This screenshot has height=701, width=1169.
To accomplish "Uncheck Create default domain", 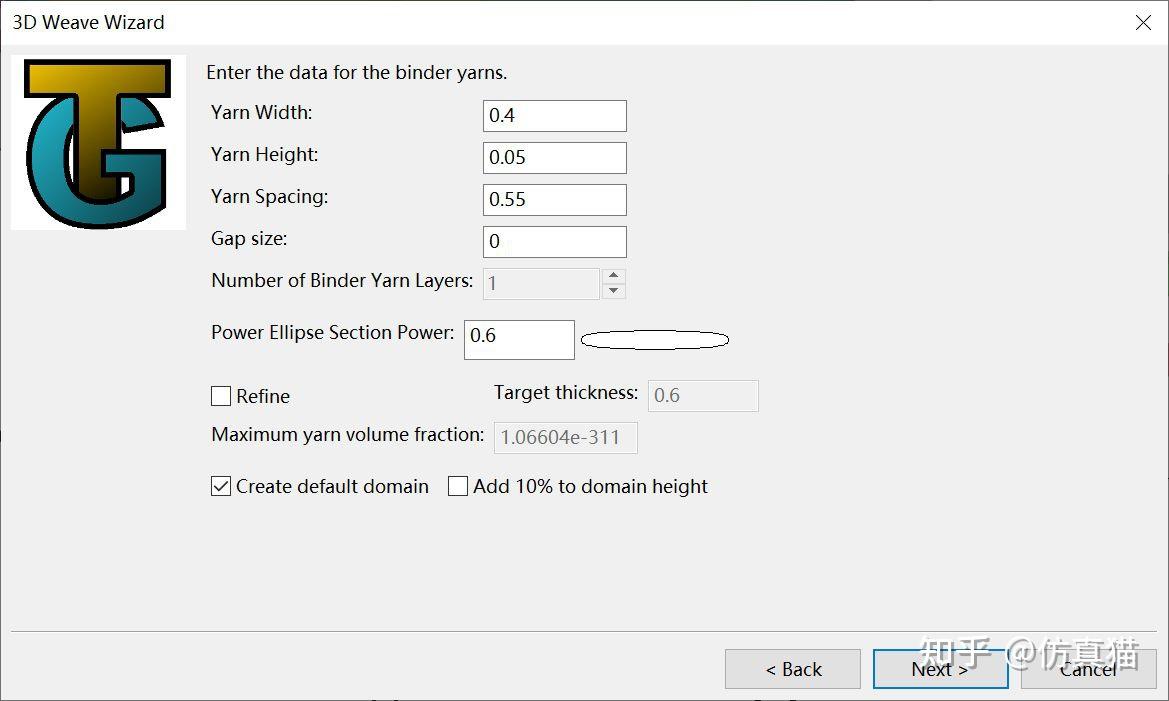I will tap(221, 487).
